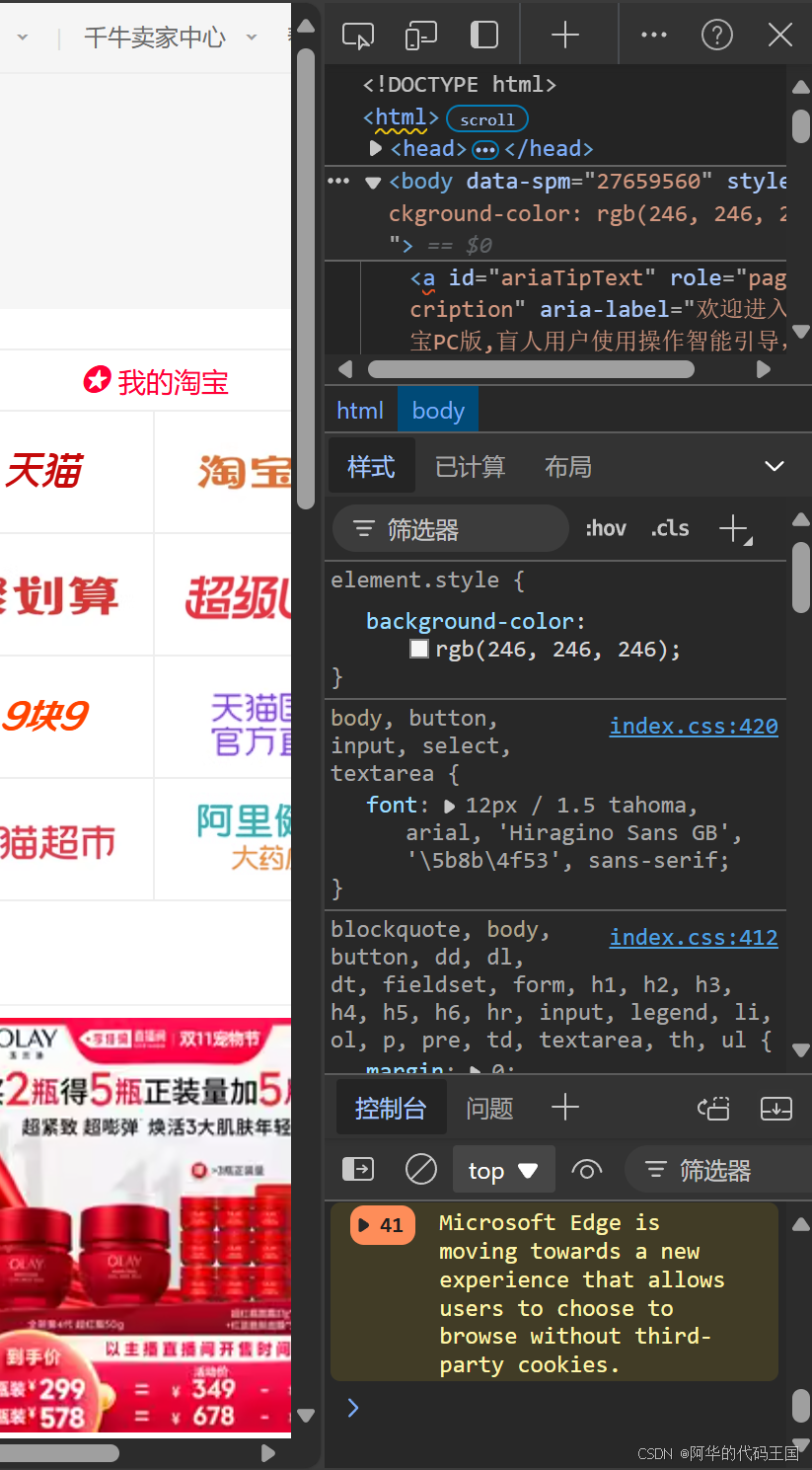Toggle the console sidebar icon
This screenshot has width=812, height=1470.
point(357,1170)
